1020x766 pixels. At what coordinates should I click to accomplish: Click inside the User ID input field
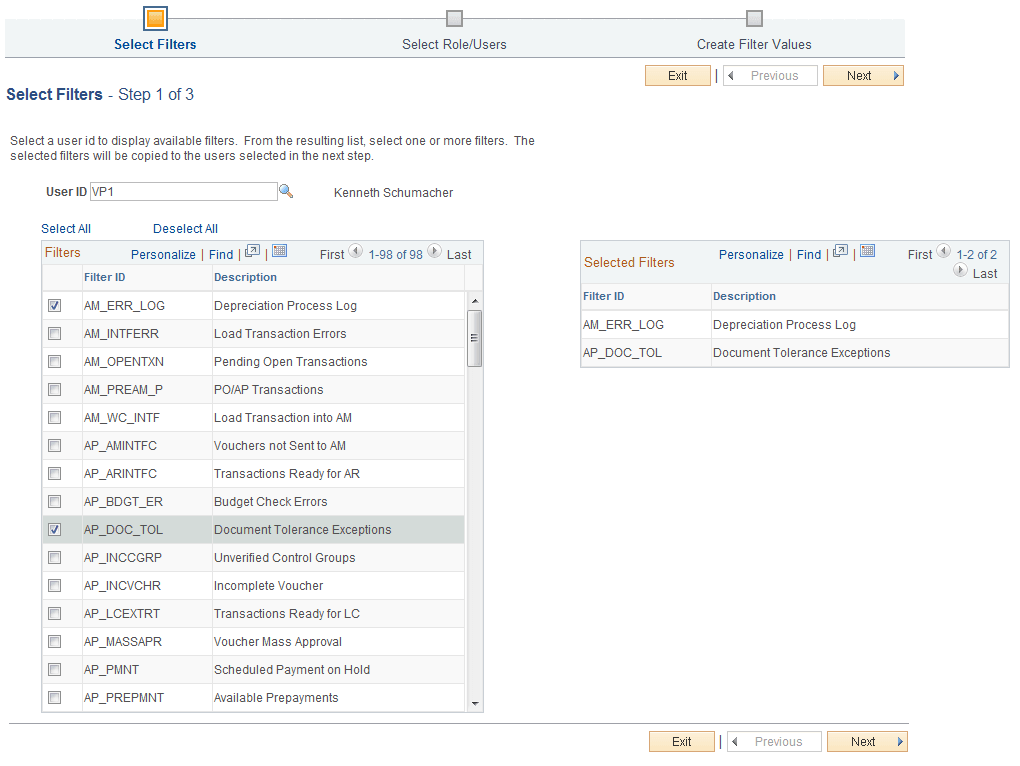(x=183, y=191)
